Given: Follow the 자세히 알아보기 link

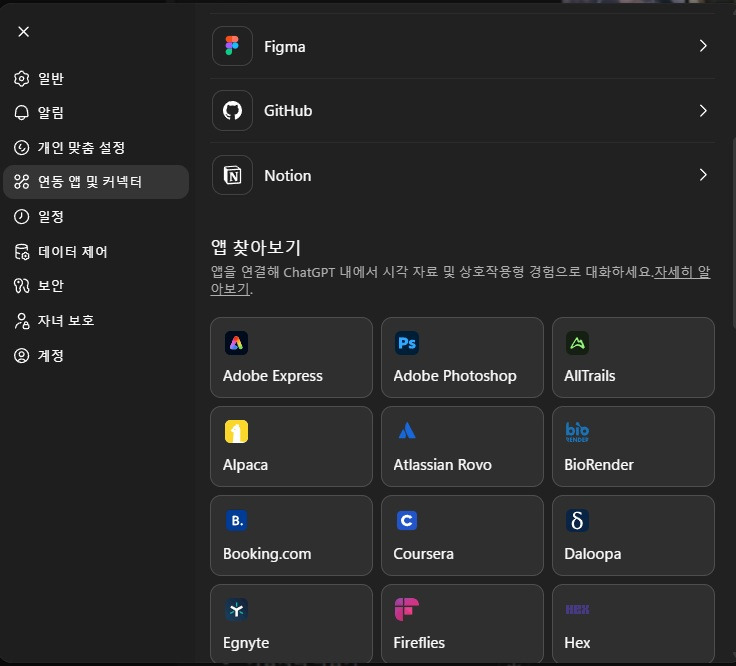Looking at the screenshot, I should (682, 272).
